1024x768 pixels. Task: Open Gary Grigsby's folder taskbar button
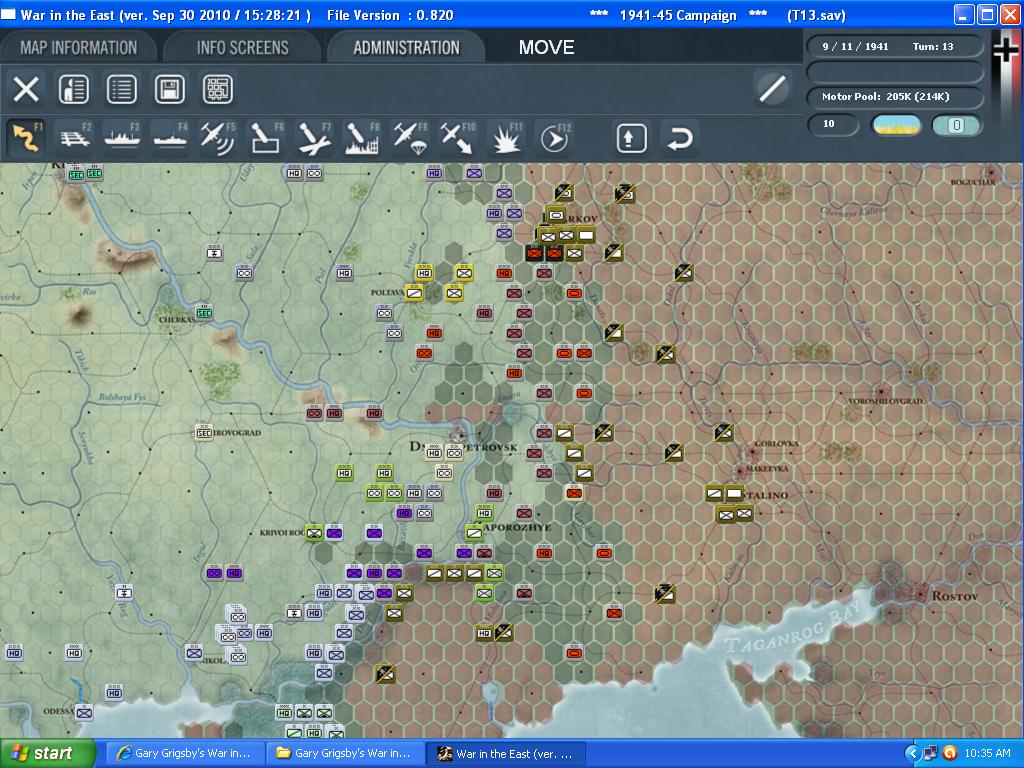coord(345,753)
